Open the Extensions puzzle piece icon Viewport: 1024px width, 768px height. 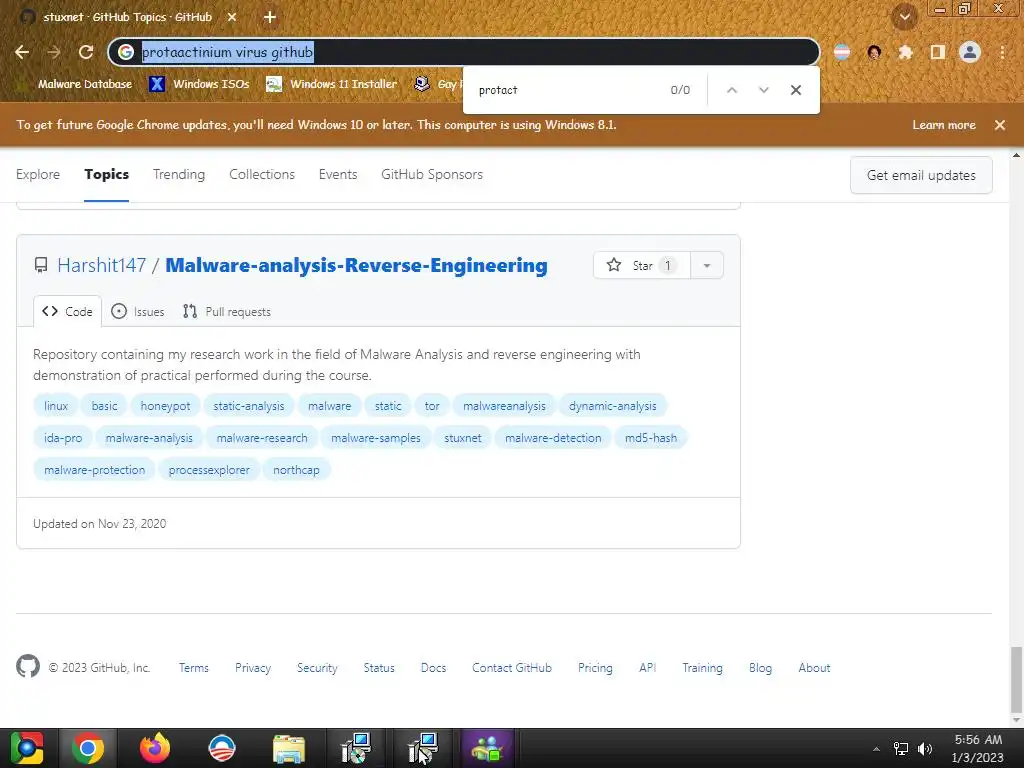pos(906,52)
